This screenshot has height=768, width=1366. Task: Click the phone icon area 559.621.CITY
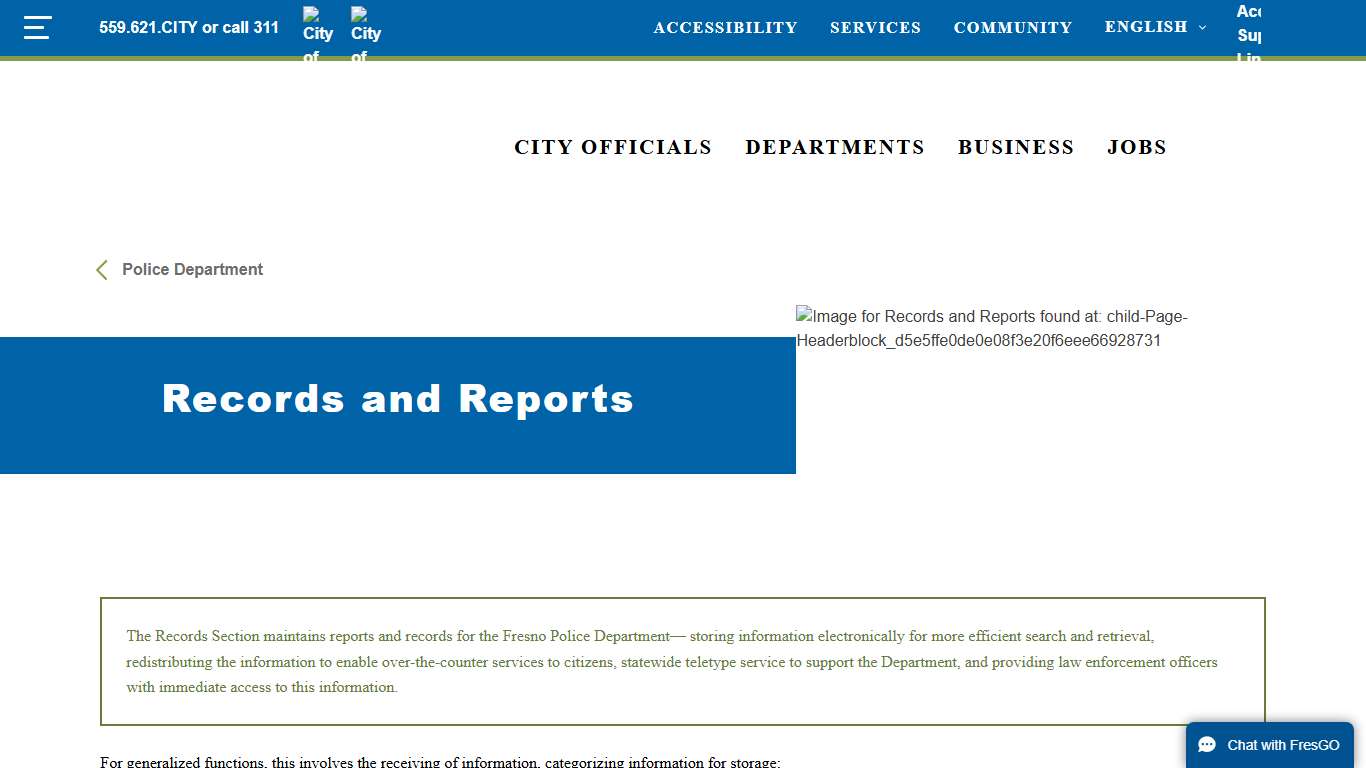coord(188,27)
